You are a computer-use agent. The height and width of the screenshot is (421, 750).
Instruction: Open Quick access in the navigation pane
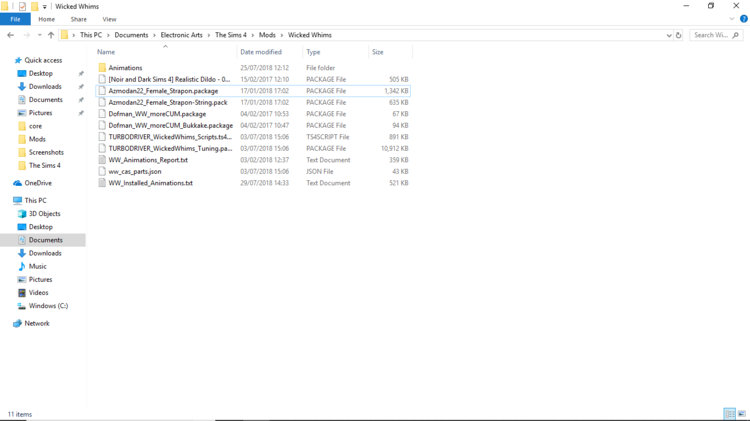[x=43, y=60]
